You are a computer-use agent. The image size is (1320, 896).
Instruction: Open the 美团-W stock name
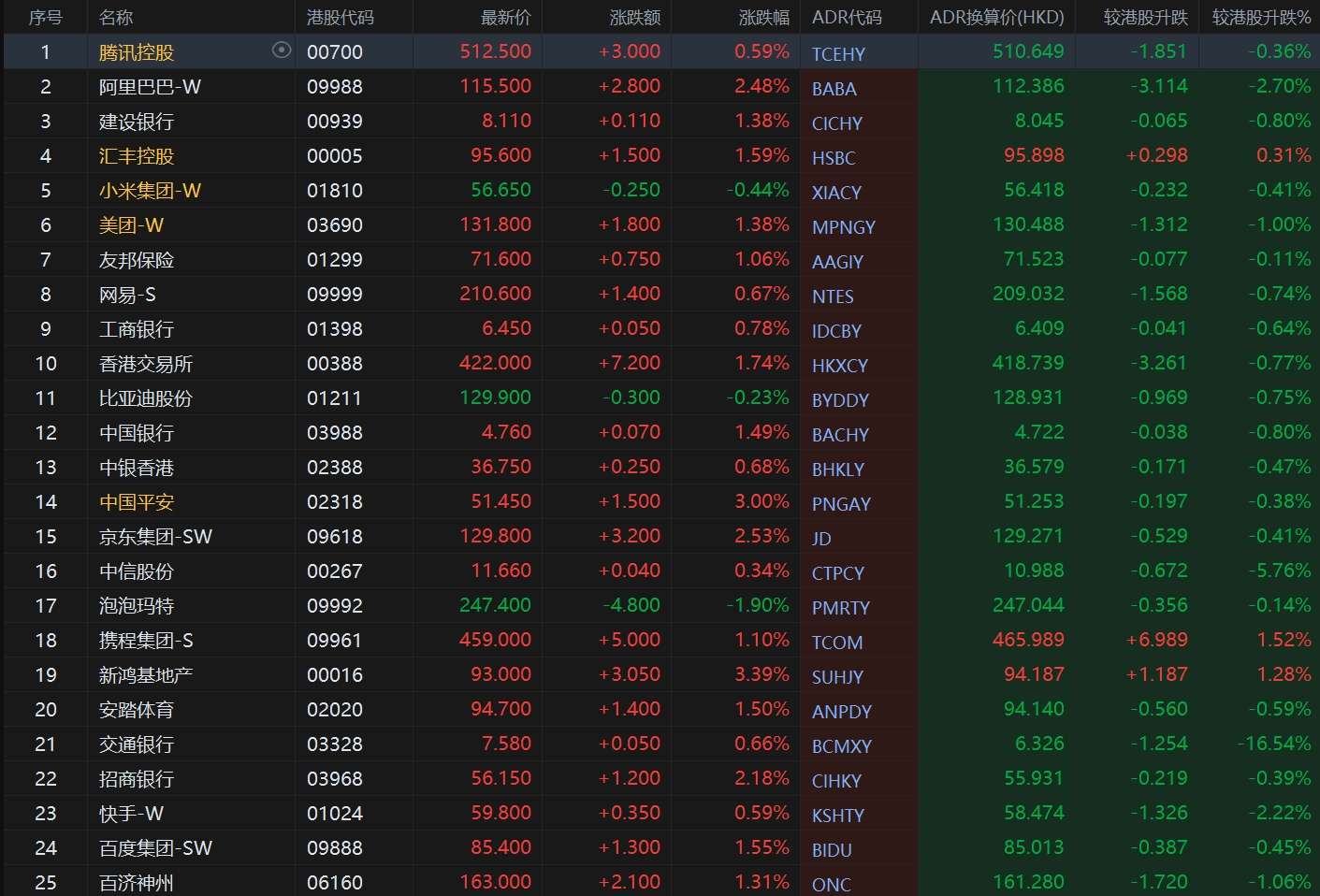[131, 225]
